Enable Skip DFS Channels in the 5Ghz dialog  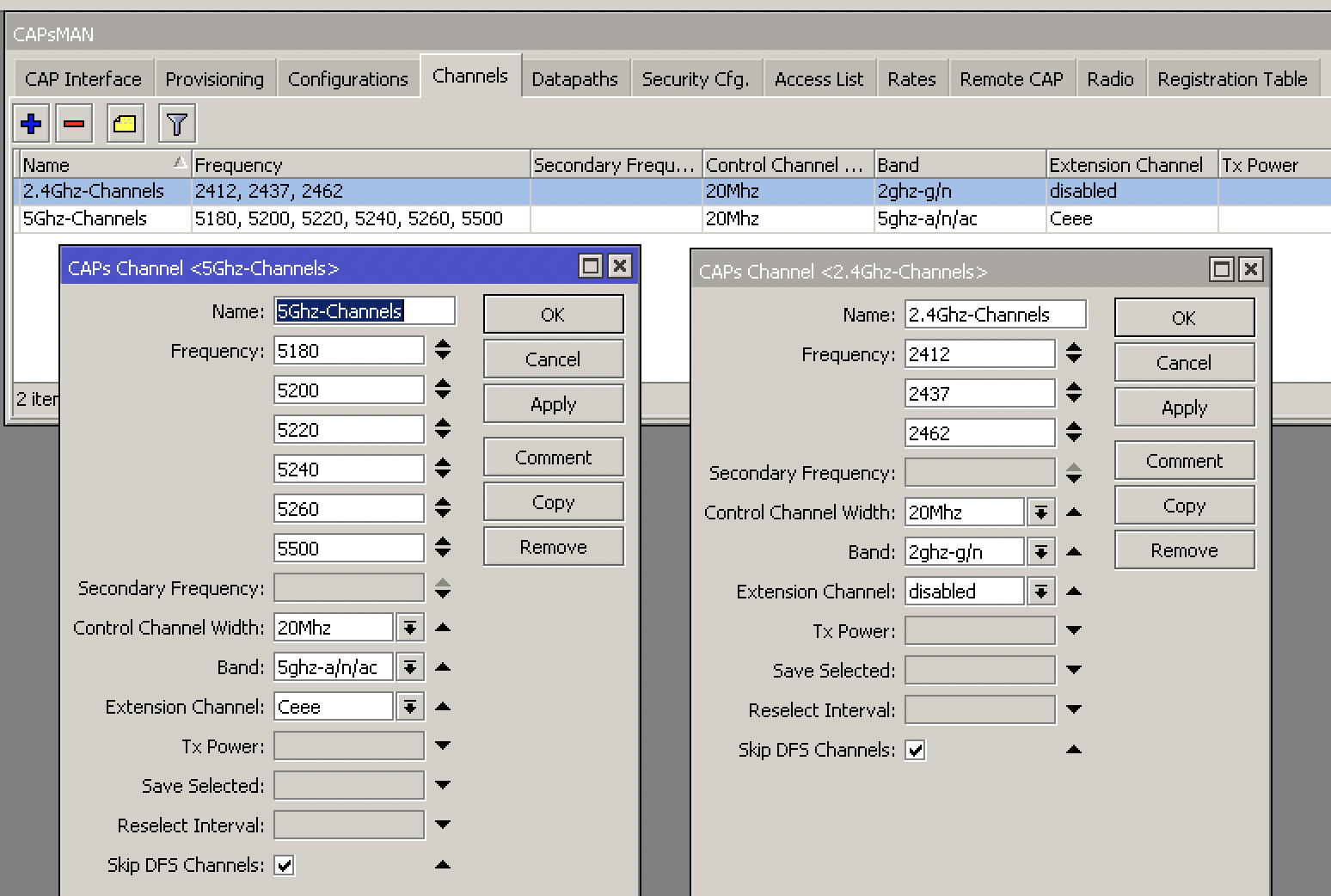(x=284, y=865)
